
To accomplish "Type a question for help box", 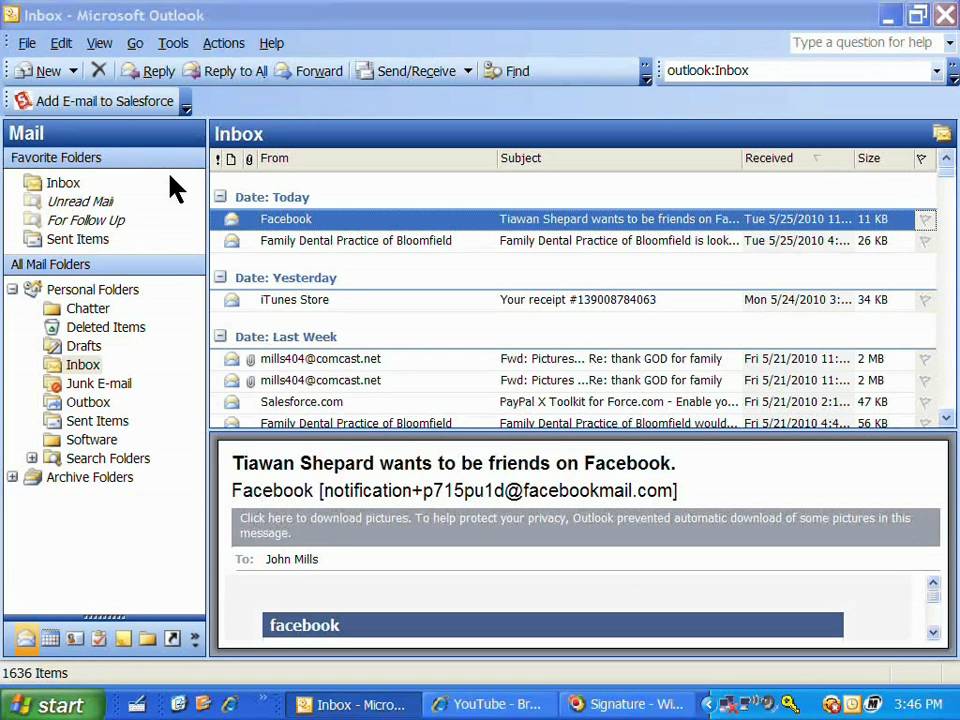I will [x=866, y=42].
